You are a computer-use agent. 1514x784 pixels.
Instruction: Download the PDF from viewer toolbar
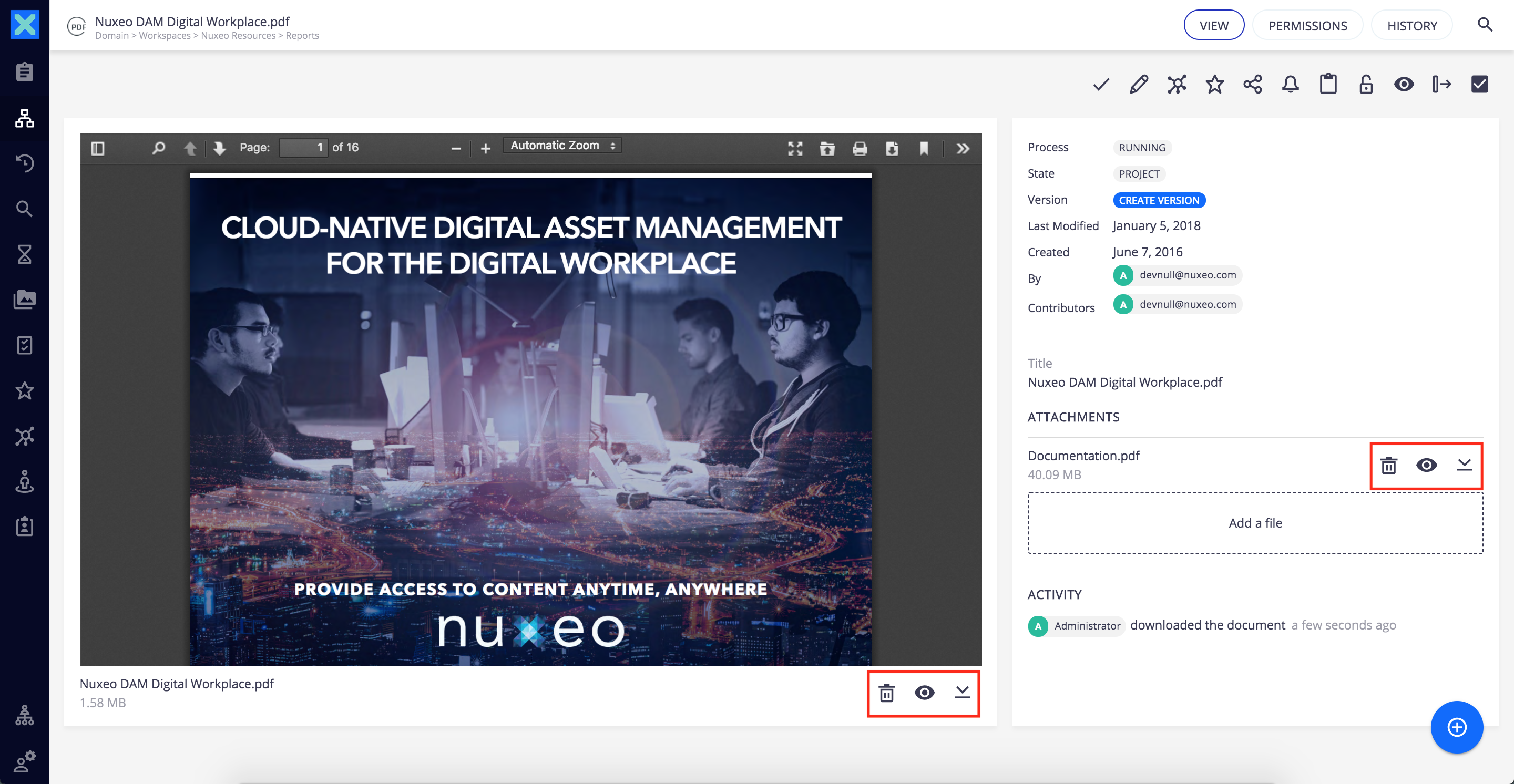tap(892, 149)
